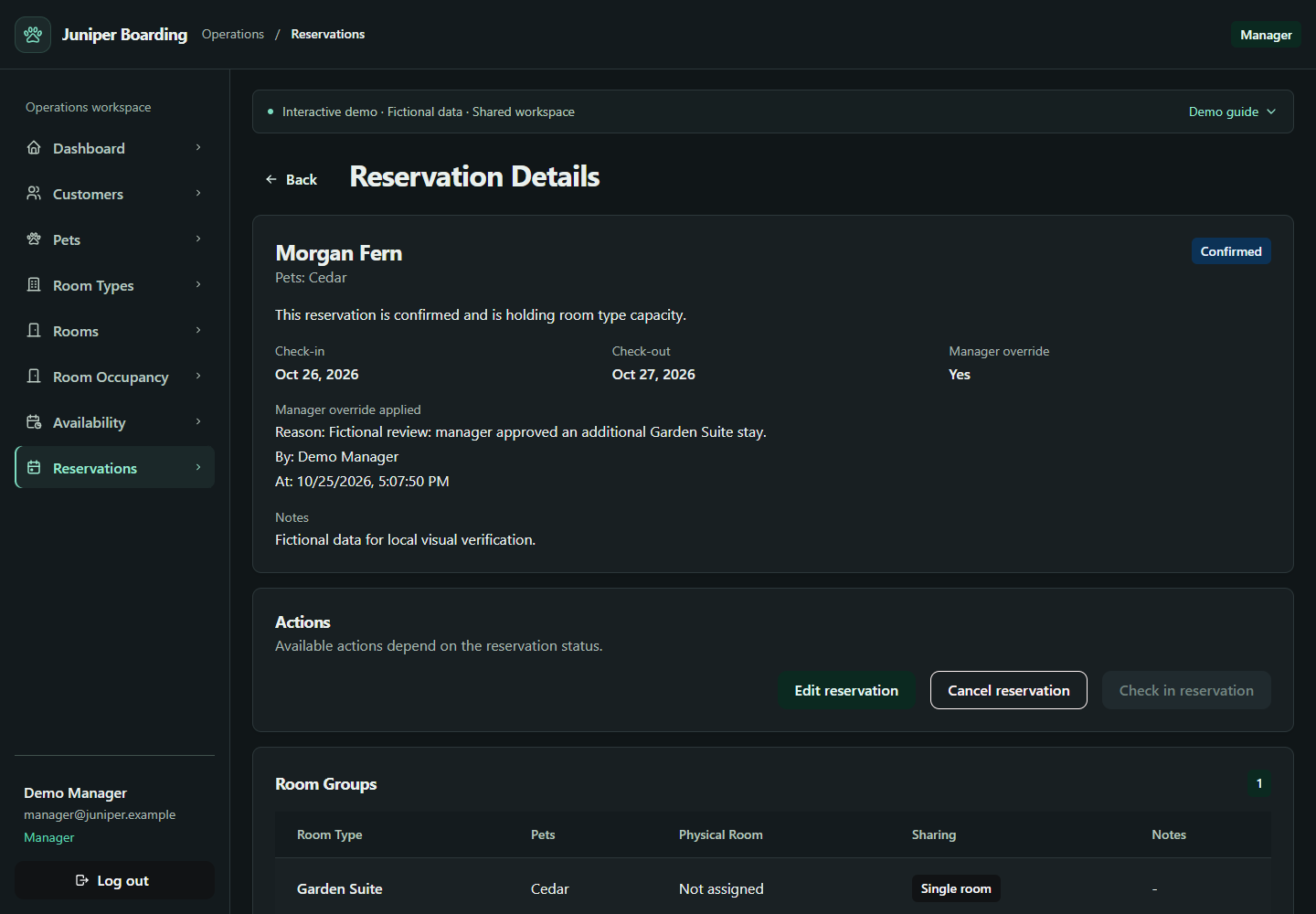Screen dimensions: 1316x914
Task: Expand the Pets chevron
Action: point(198,239)
